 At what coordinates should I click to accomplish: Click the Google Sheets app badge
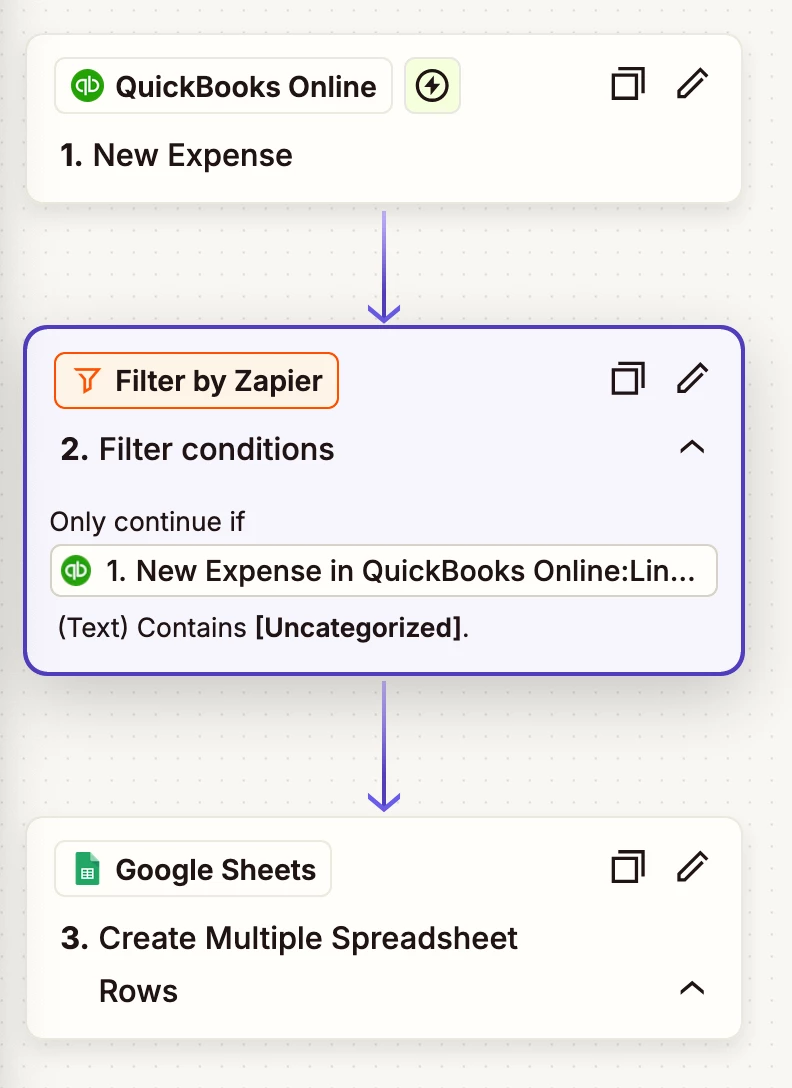coord(193,869)
